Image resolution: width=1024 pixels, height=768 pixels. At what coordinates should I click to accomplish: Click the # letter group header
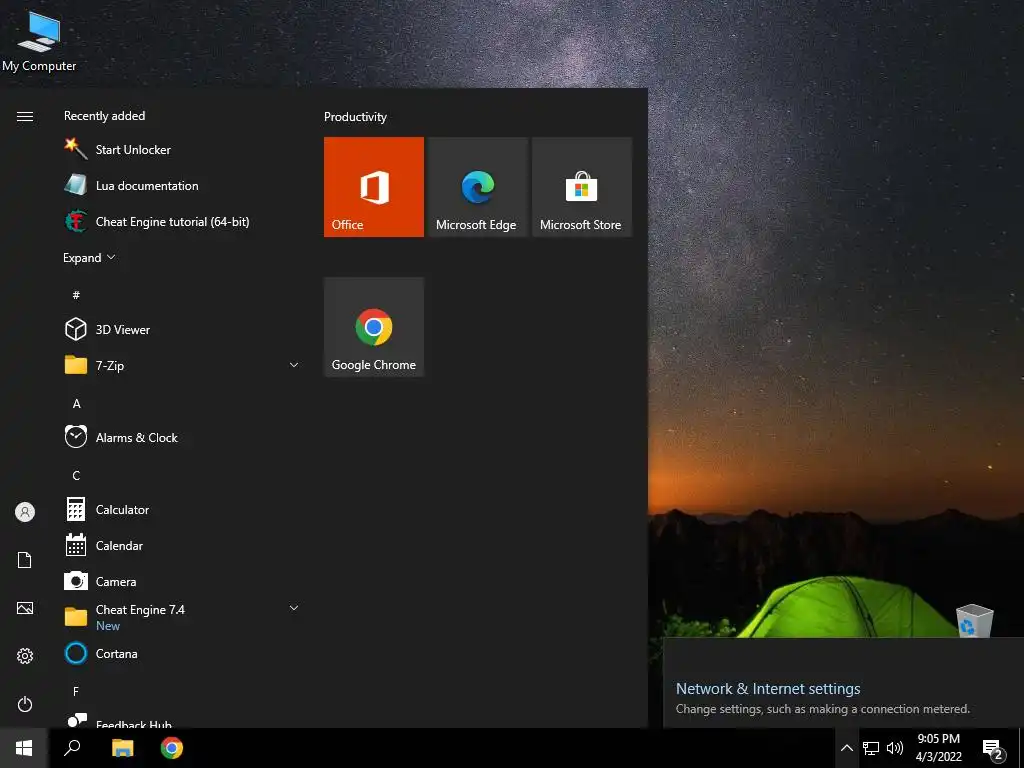click(76, 295)
